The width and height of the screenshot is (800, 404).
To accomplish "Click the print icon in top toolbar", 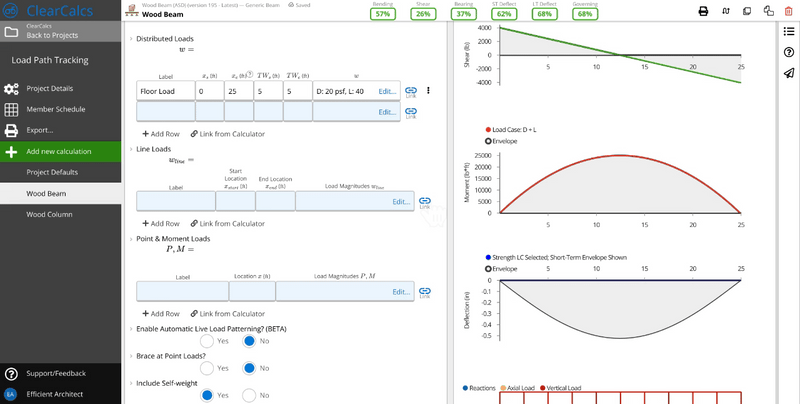I will (x=703, y=11).
